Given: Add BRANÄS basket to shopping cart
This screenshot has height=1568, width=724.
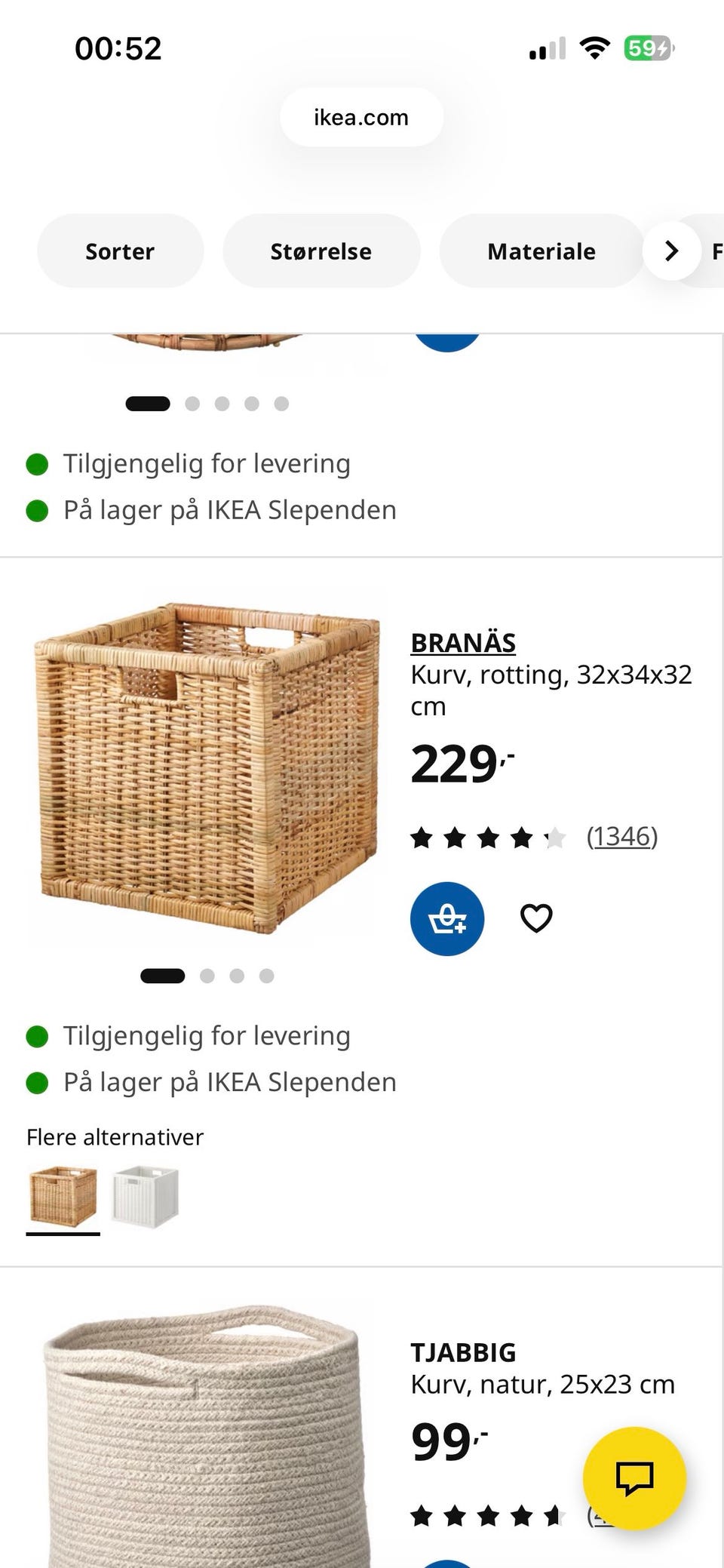Looking at the screenshot, I should pos(447,918).
